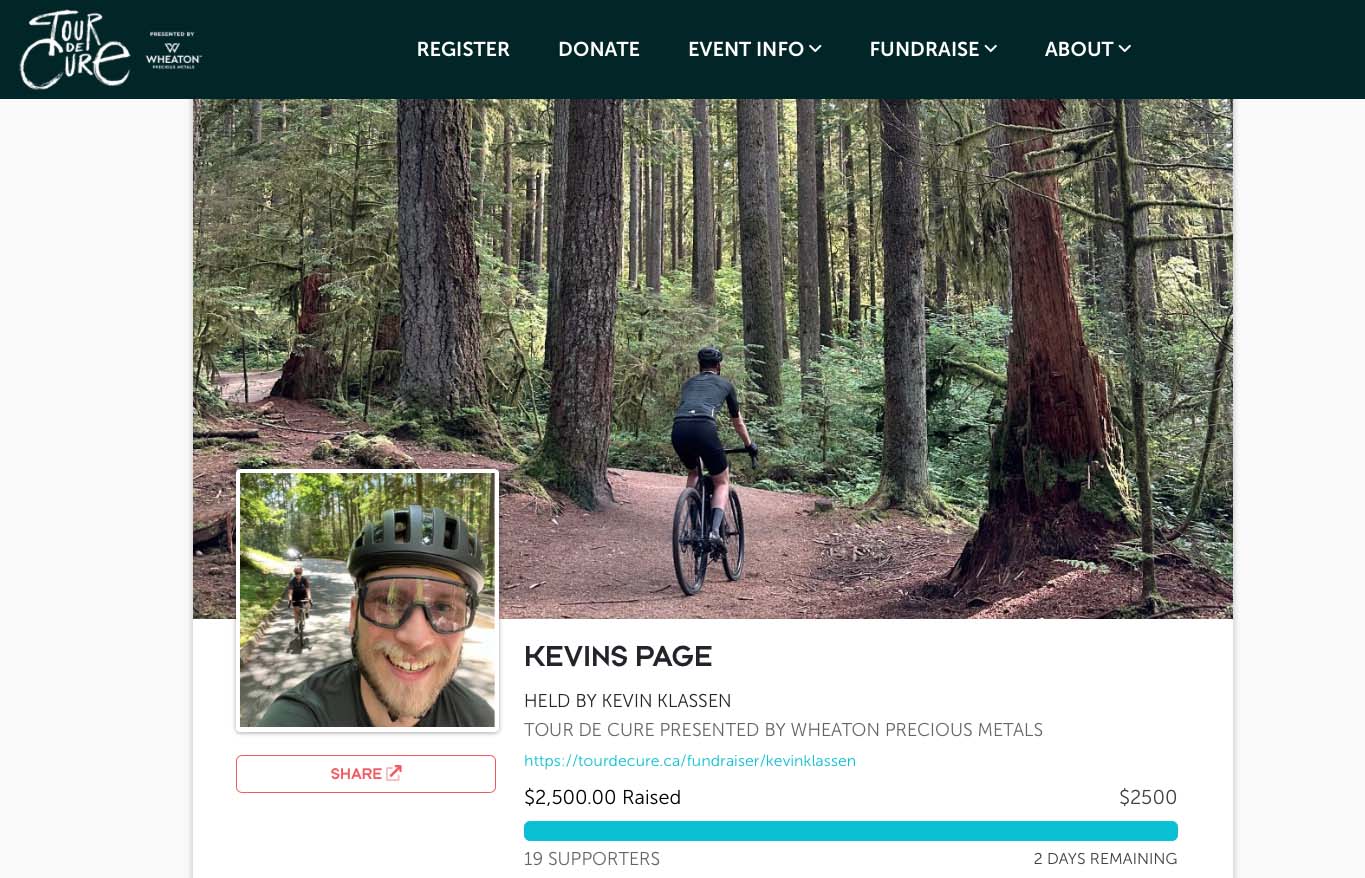The image size is (1365, 878).
Task: Expand the EVENT INFO dropdown chevron
Action: tap(815, 48)
